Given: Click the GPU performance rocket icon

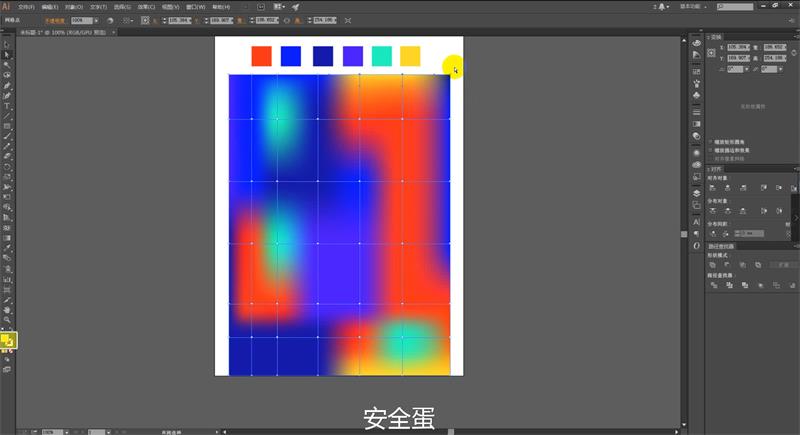Looking at the screenshot, I should (x=295, y=7).
